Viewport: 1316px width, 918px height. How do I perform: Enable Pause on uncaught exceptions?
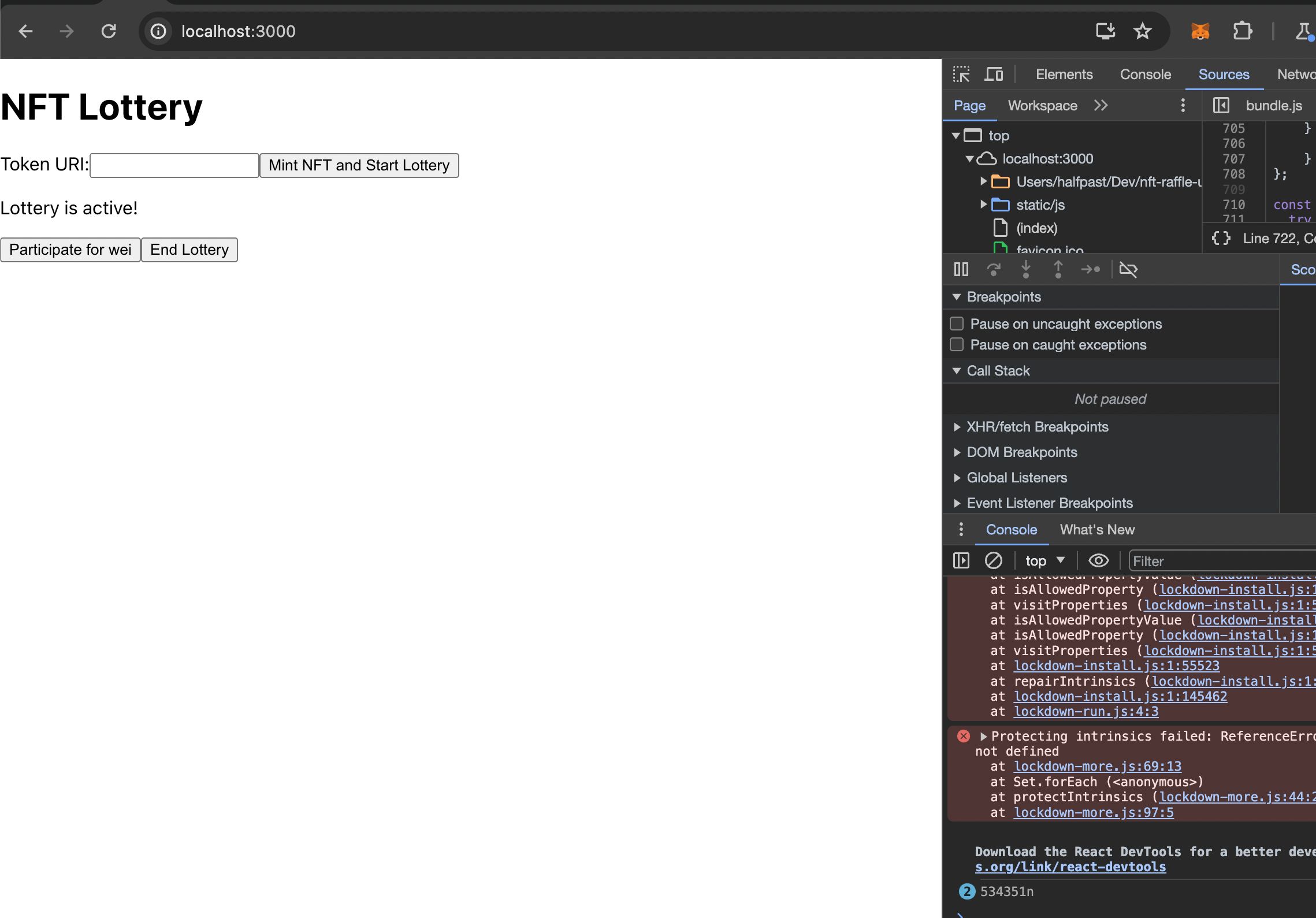[958, 323]
